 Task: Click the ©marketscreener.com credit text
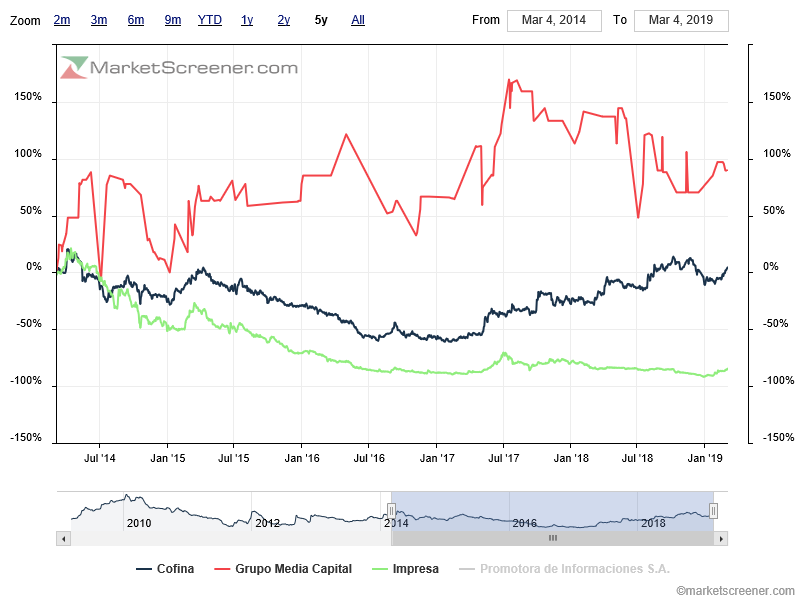click(x=735, y=591)
